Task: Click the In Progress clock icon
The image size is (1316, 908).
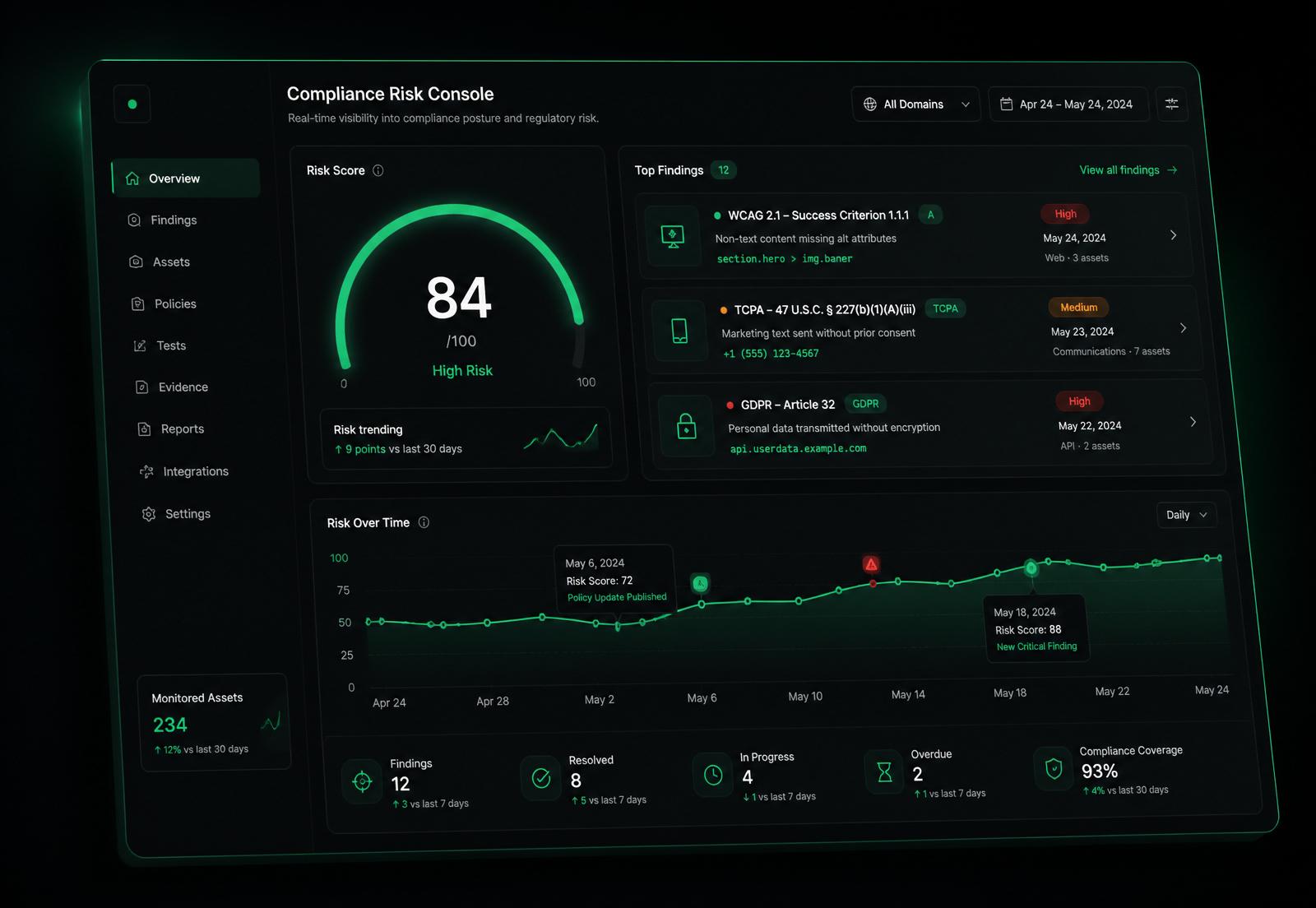Action: coord(713,774)
